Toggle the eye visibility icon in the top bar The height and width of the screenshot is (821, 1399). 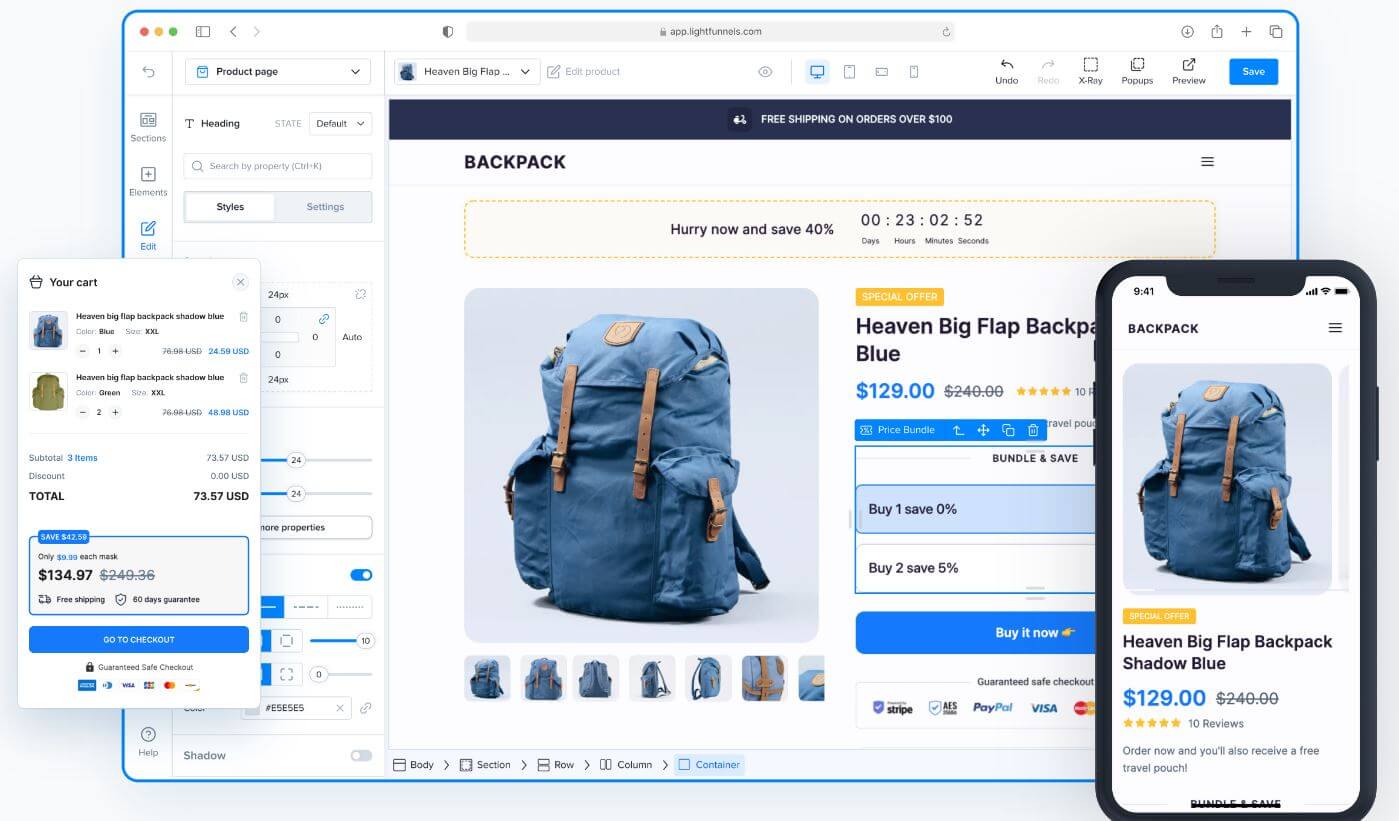click(765, 72)
